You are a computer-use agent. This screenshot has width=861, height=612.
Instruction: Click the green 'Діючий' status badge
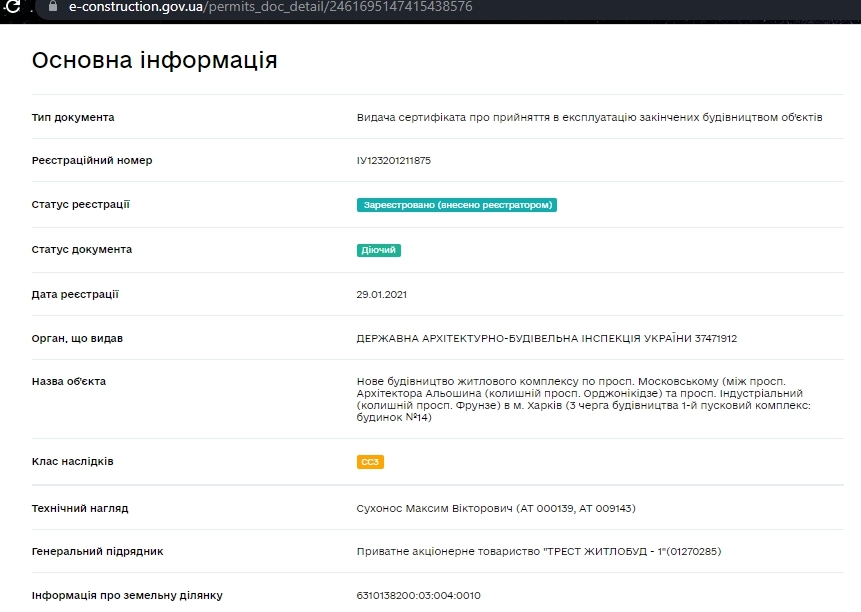(378, 250)
